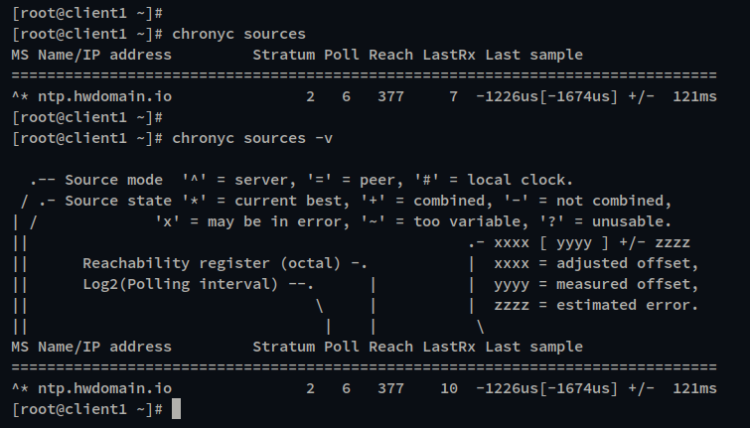Click '-1226us[-1674us]' in the first output row
Viewport: 750px width, 428px height.
pyautogui.click(x=547, y=97)
